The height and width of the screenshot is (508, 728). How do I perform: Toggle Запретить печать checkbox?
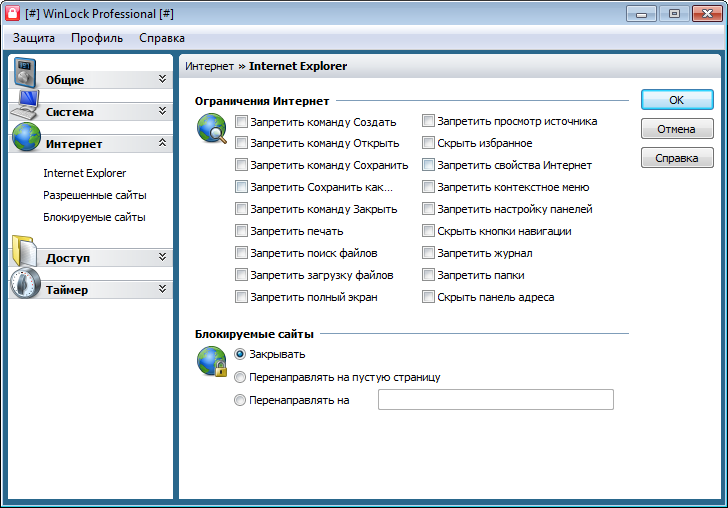[241, 230]
